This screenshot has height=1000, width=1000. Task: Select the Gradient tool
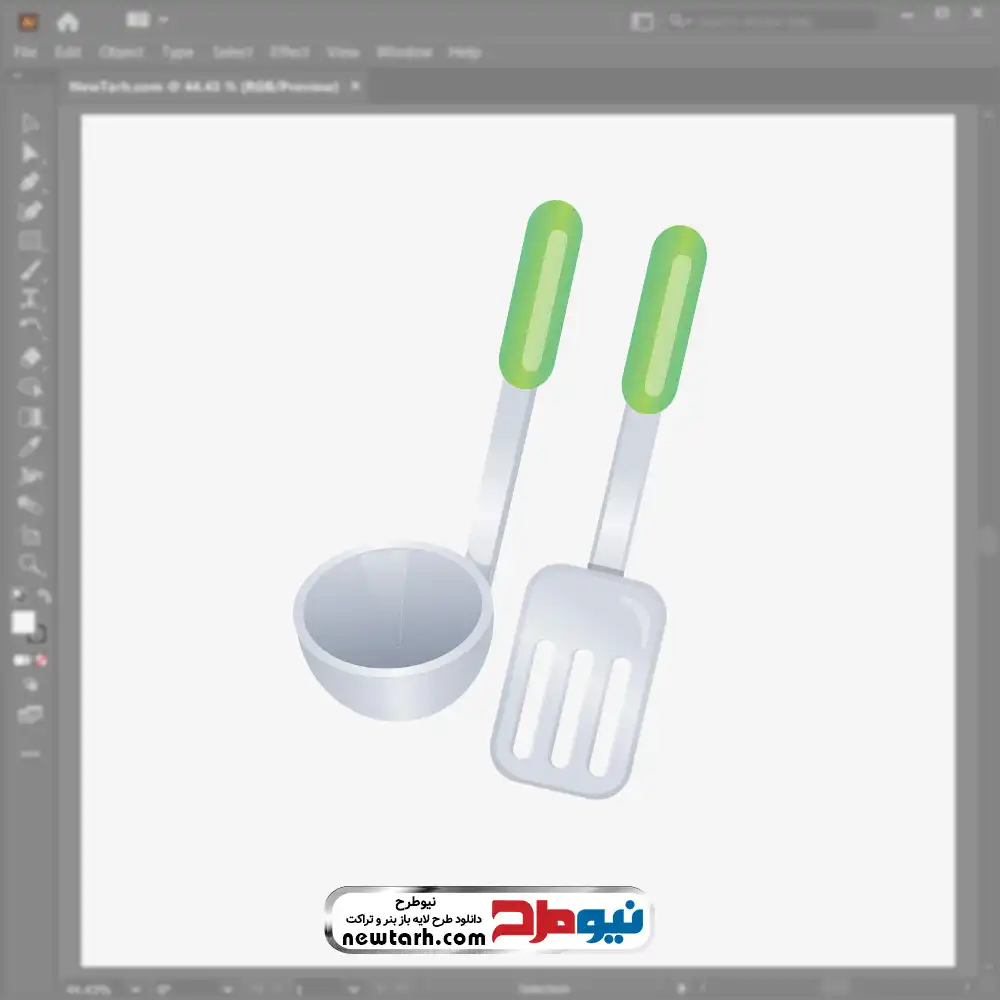click(30, 418)
